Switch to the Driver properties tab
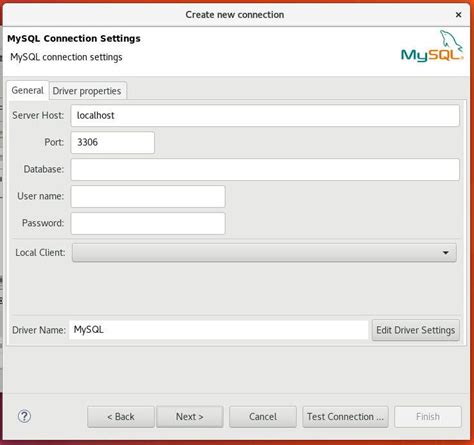 pyautogui.click(x=87, y=91)
